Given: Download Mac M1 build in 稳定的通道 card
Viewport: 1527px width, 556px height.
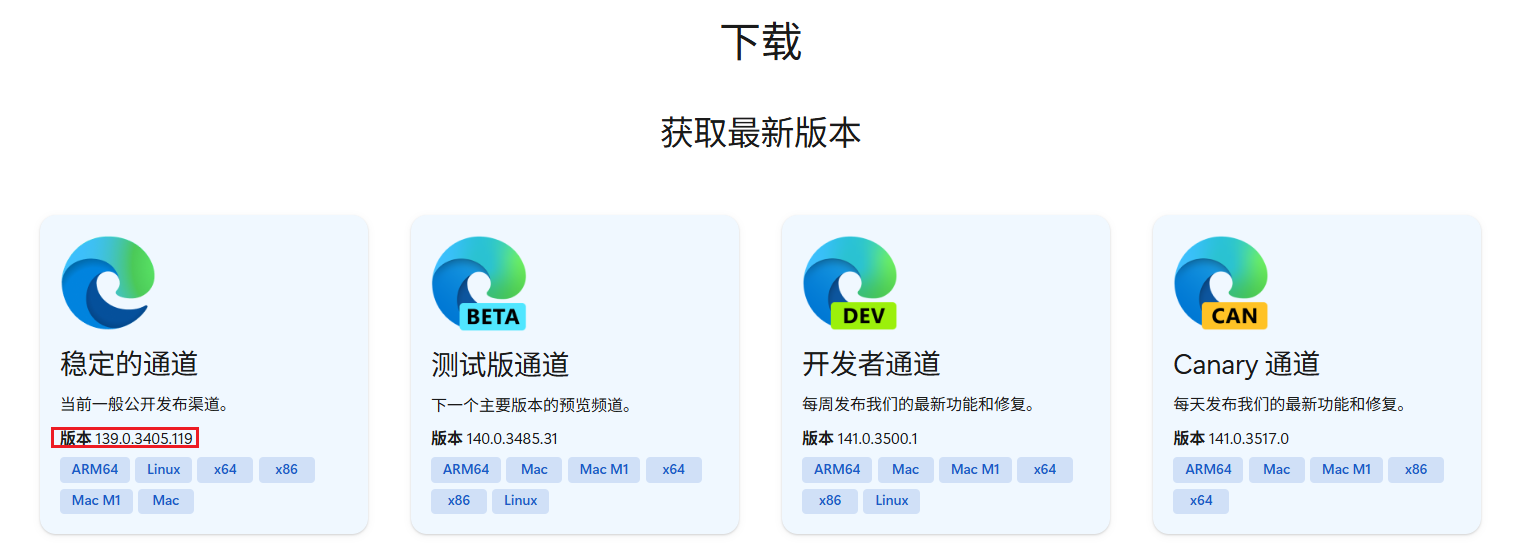Looking at the screenshot, I should tap(96, 501).
